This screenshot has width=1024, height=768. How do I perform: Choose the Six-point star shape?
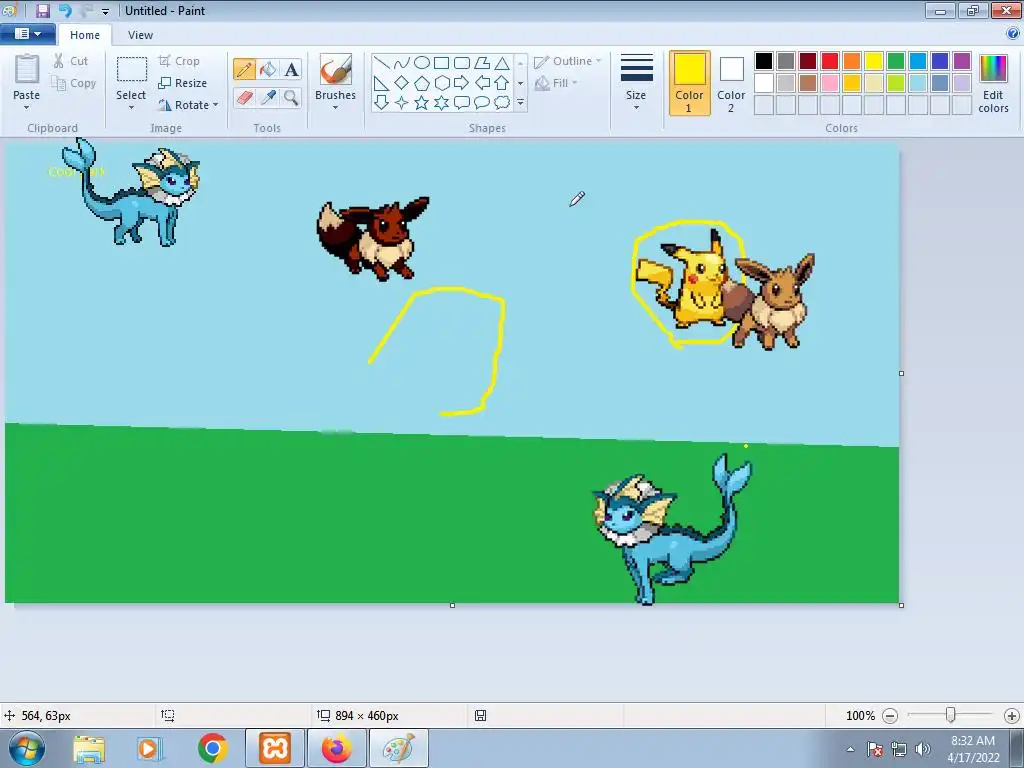[x=441, y=103]
